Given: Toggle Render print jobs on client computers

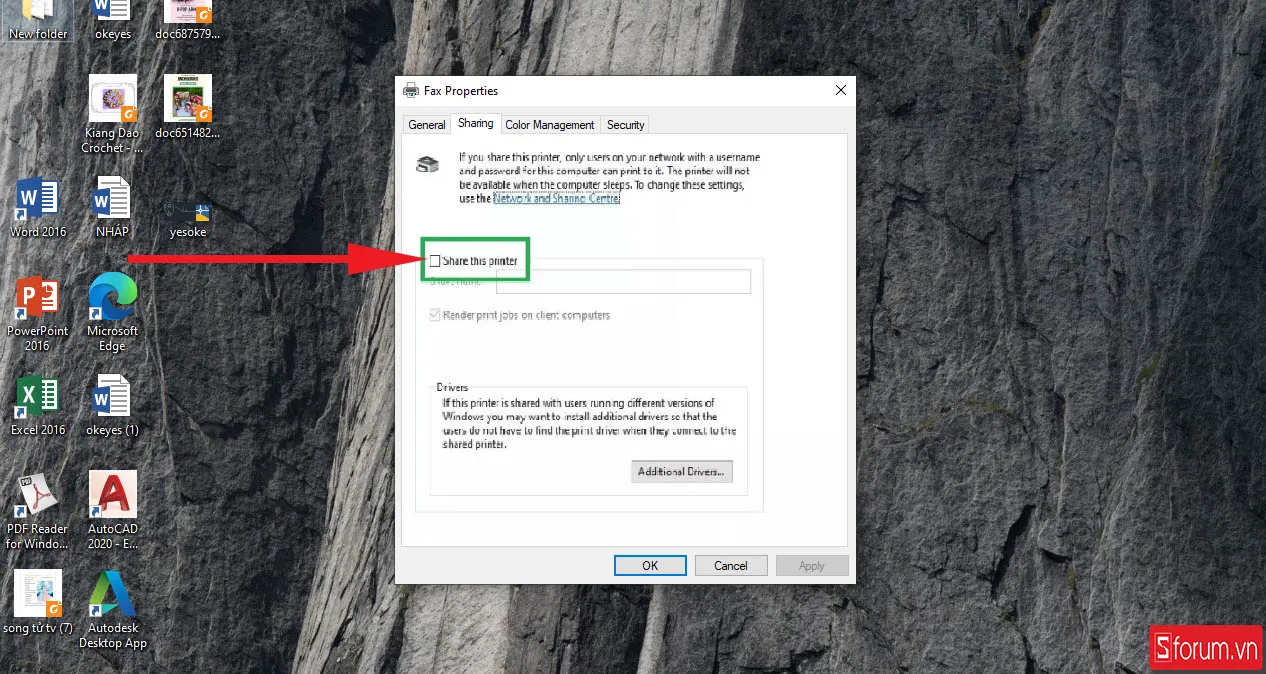Looking at the screenshot, I should tap(435, 315).
